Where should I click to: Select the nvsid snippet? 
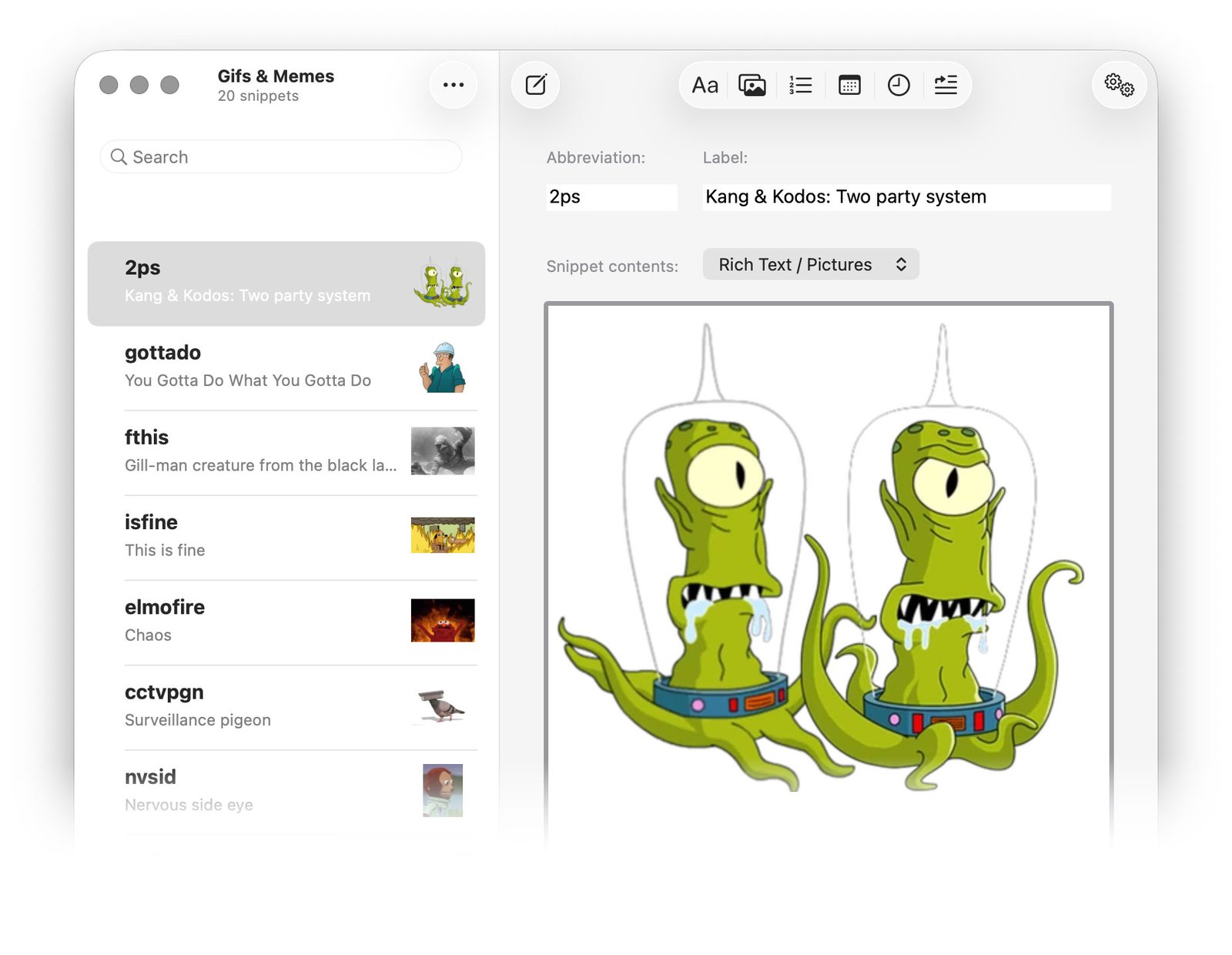pos(286,792)
